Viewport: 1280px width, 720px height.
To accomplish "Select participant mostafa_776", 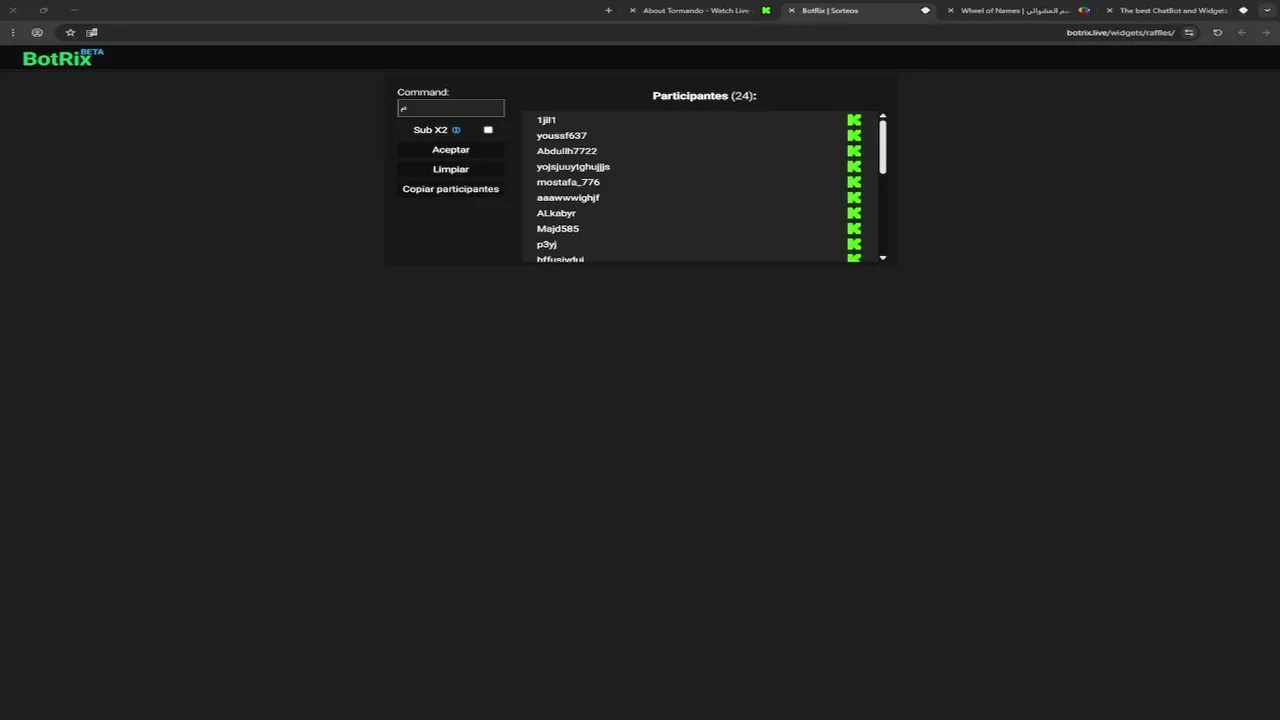I will 568,182.
